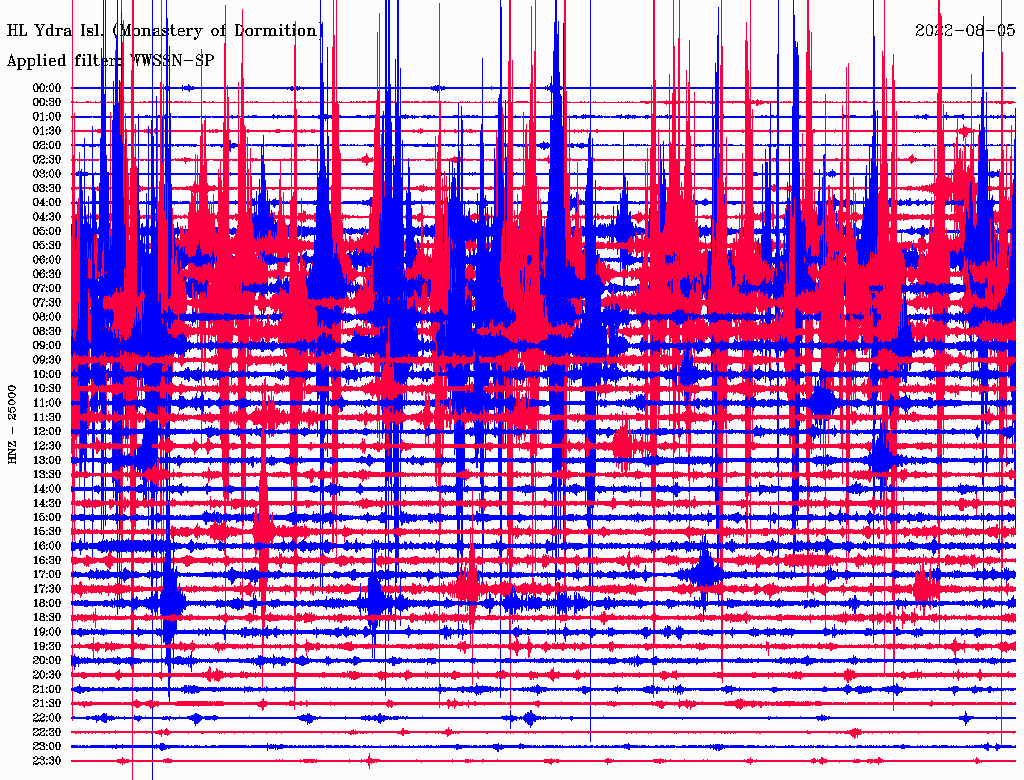Select the 16:30 time row label
The height and width of the screenshot is (780, 1024).
point(47,561)
